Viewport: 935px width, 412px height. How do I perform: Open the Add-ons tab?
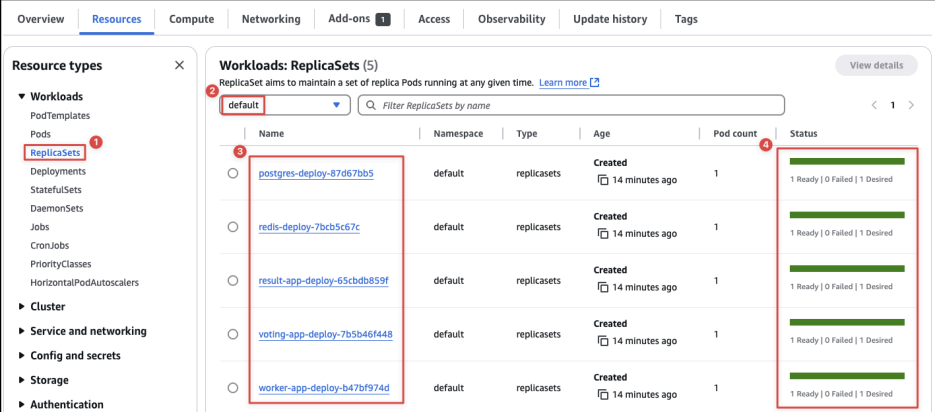(x=360, y=19)
